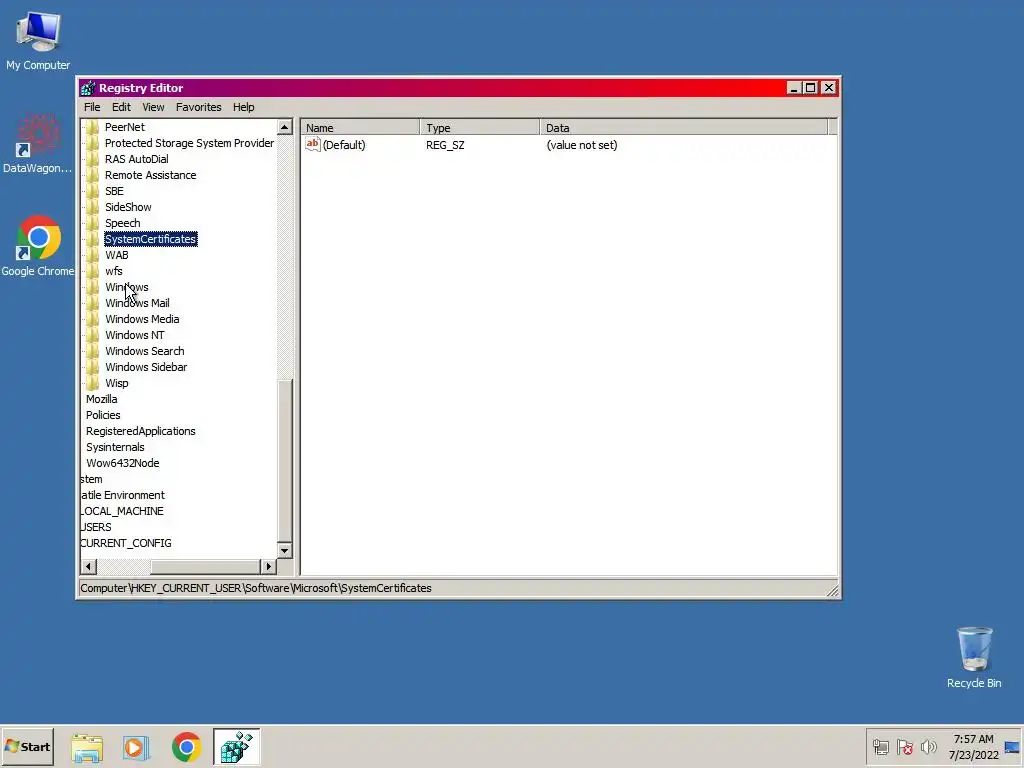
Task: Open Google Chrome desktop shortcut
Action: 38,246
